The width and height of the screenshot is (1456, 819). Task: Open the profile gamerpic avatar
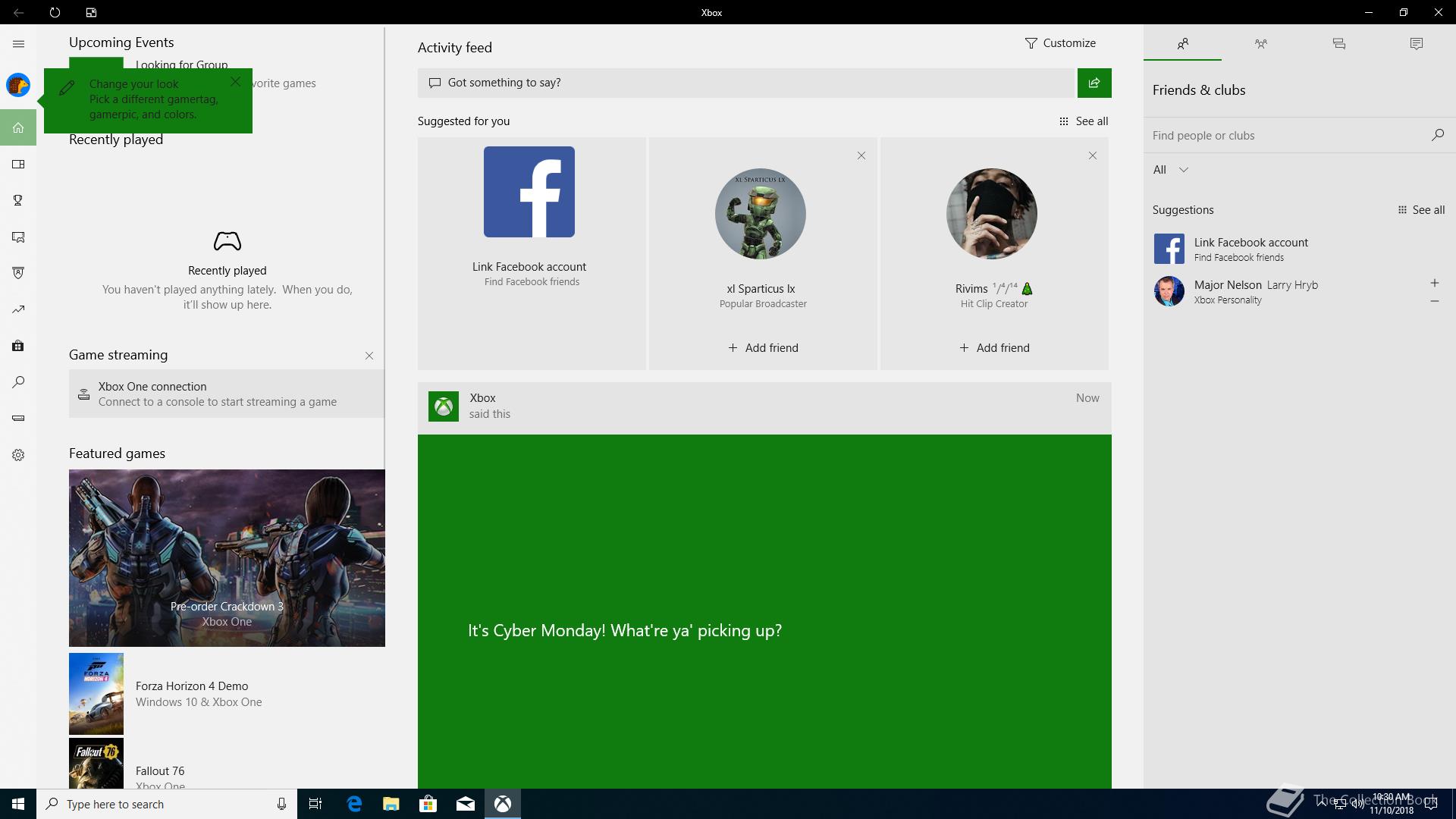(x=18, y=85)
